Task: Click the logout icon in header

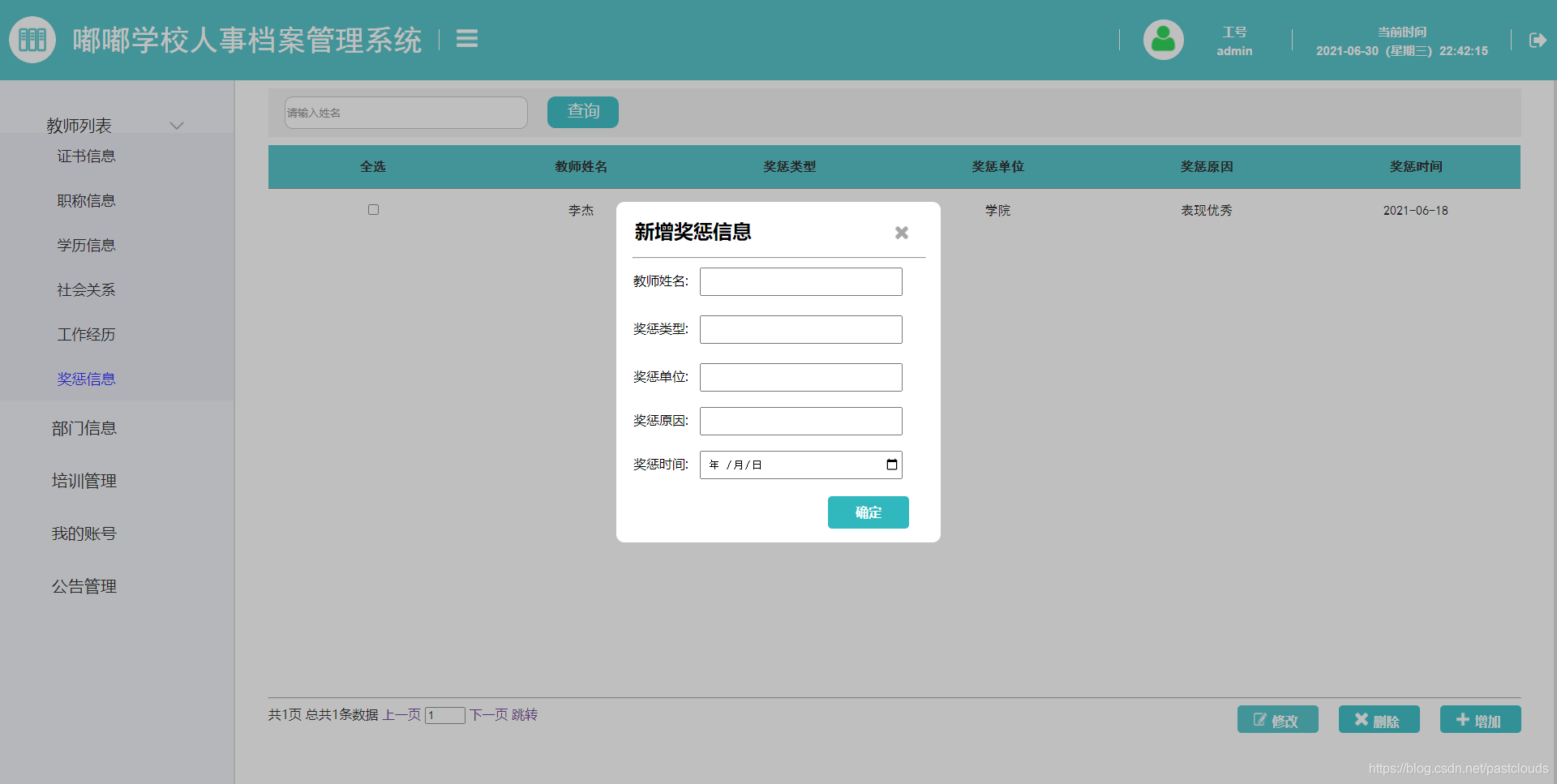Action: [1538, 40]
